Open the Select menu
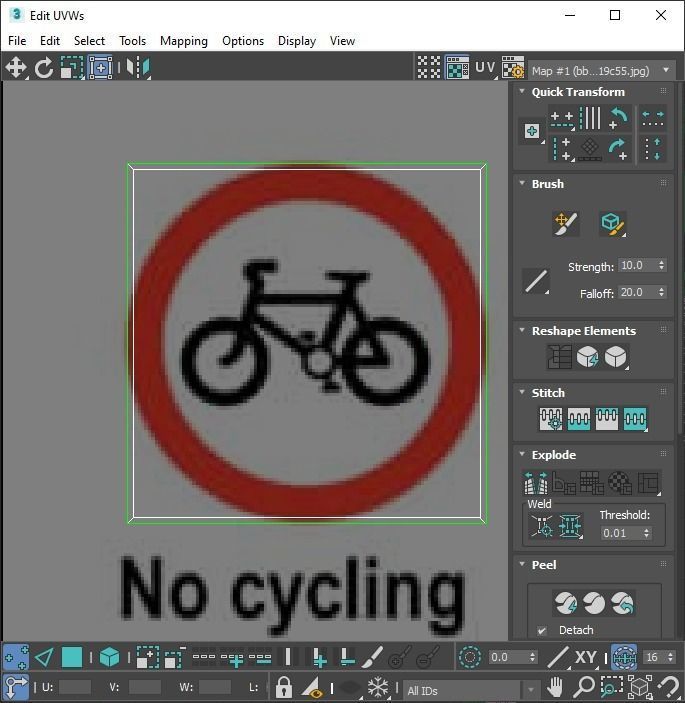Viewport: 685px width, 703px height. pyautogui.click(x=89, y=41)
